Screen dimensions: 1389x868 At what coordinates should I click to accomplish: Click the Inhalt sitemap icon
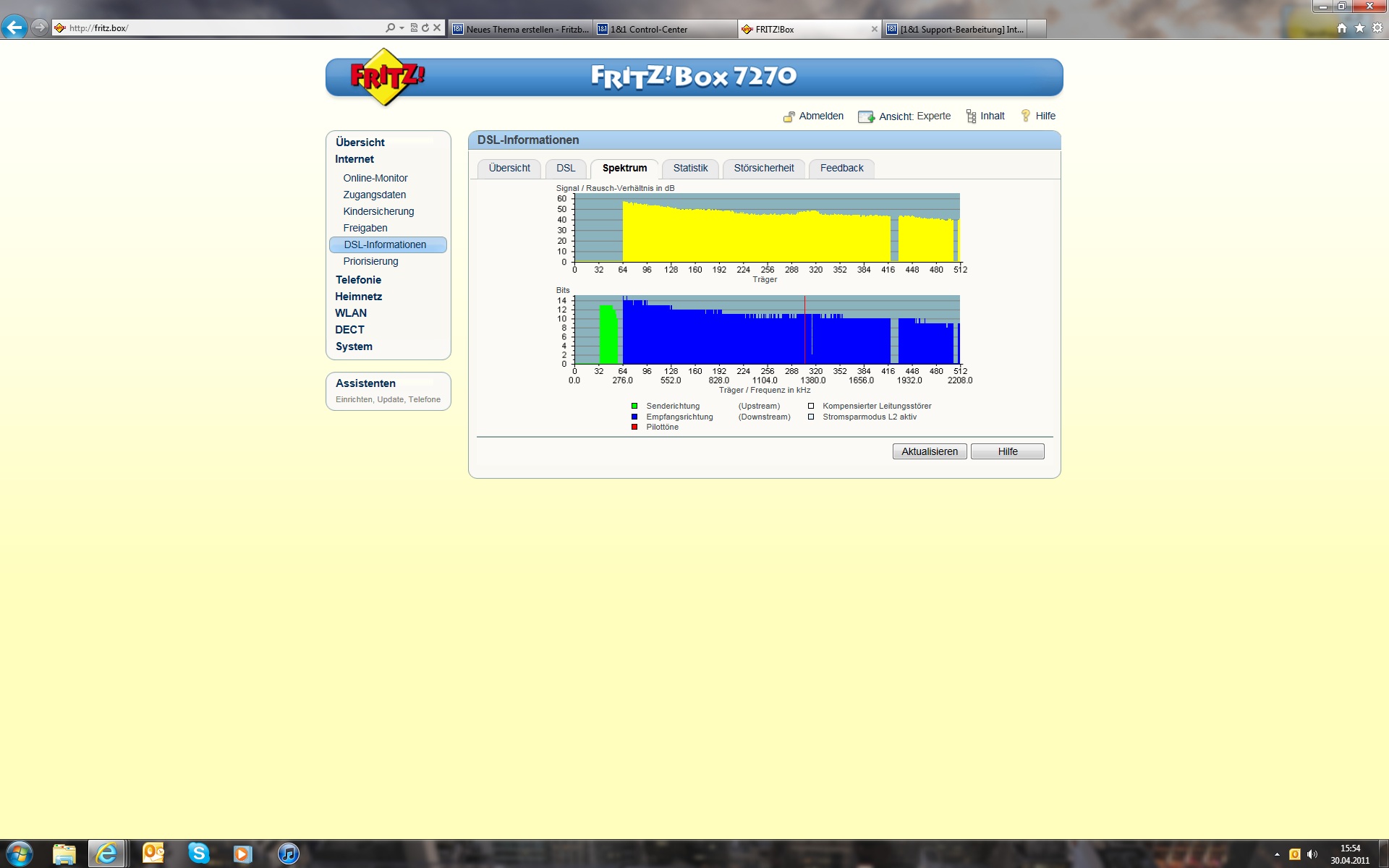point(971,116)
